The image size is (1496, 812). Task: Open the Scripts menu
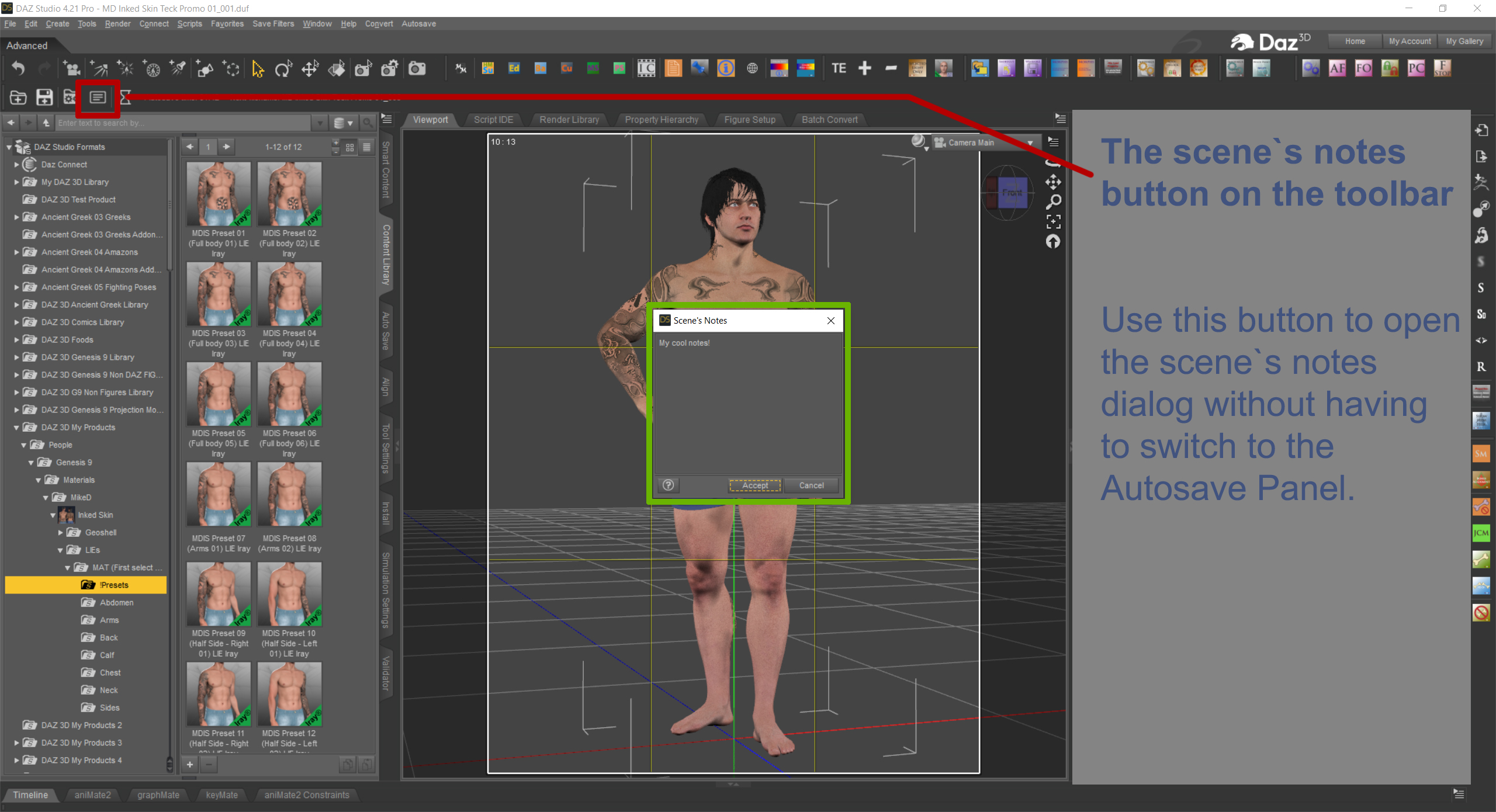(x=189, y=24)
